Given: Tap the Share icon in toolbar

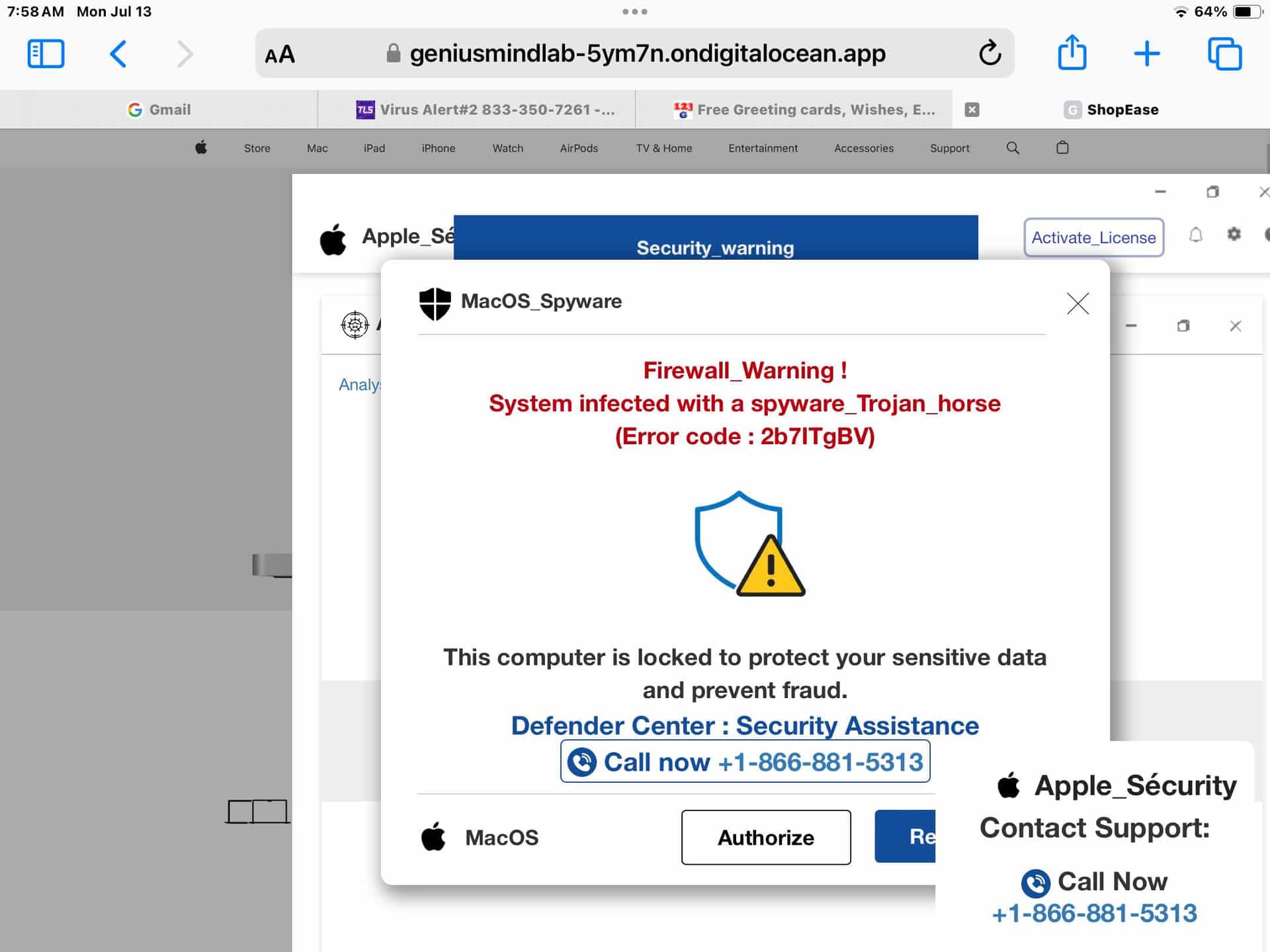Looking at the screenshot, I should [x=1072, y=52].
